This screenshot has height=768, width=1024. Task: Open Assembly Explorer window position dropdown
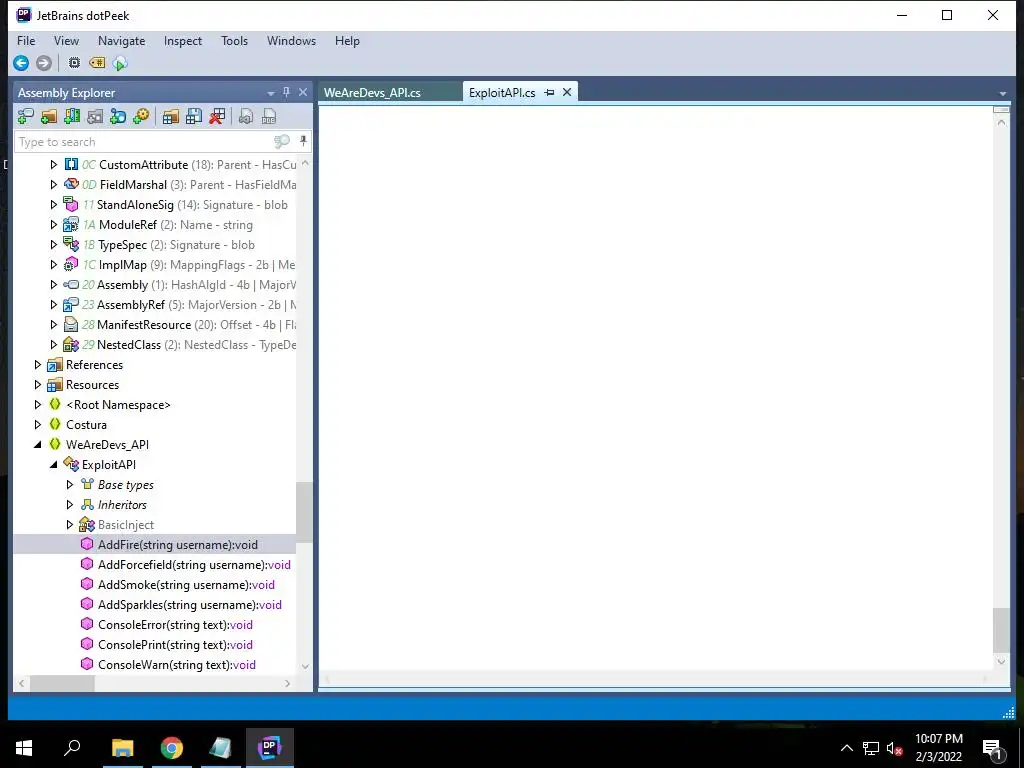pos(270,93)
